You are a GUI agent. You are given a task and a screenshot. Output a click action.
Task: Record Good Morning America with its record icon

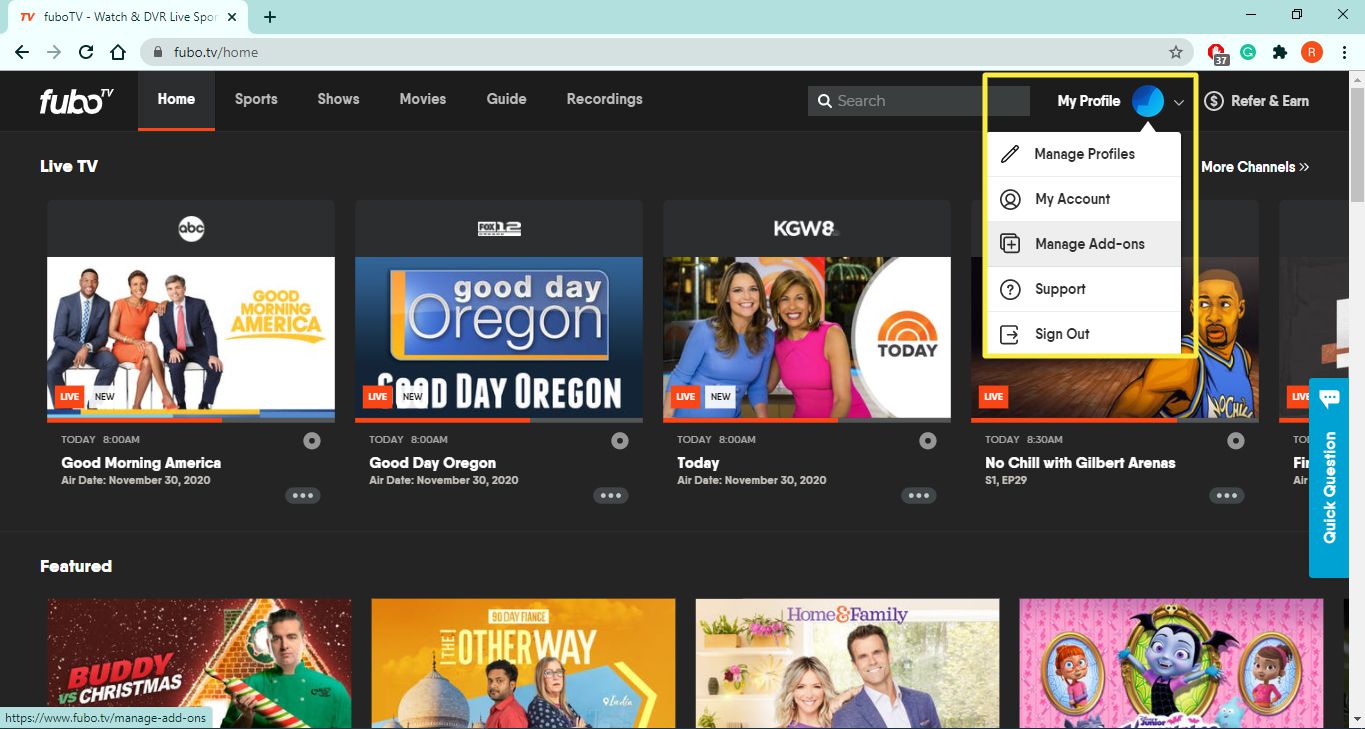click(312, 440)
